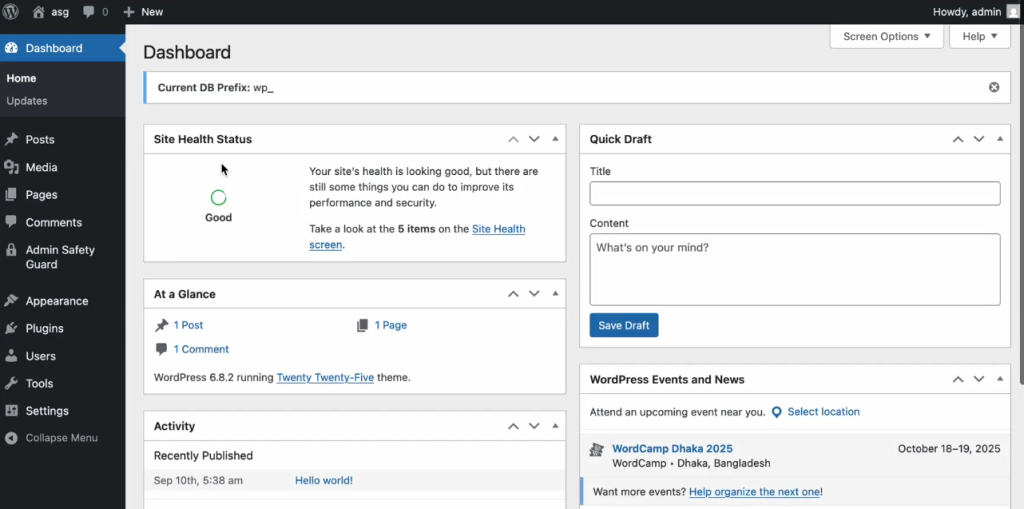Click the Save Draft button
1024x509 pixels.
[x=623, y=326]
